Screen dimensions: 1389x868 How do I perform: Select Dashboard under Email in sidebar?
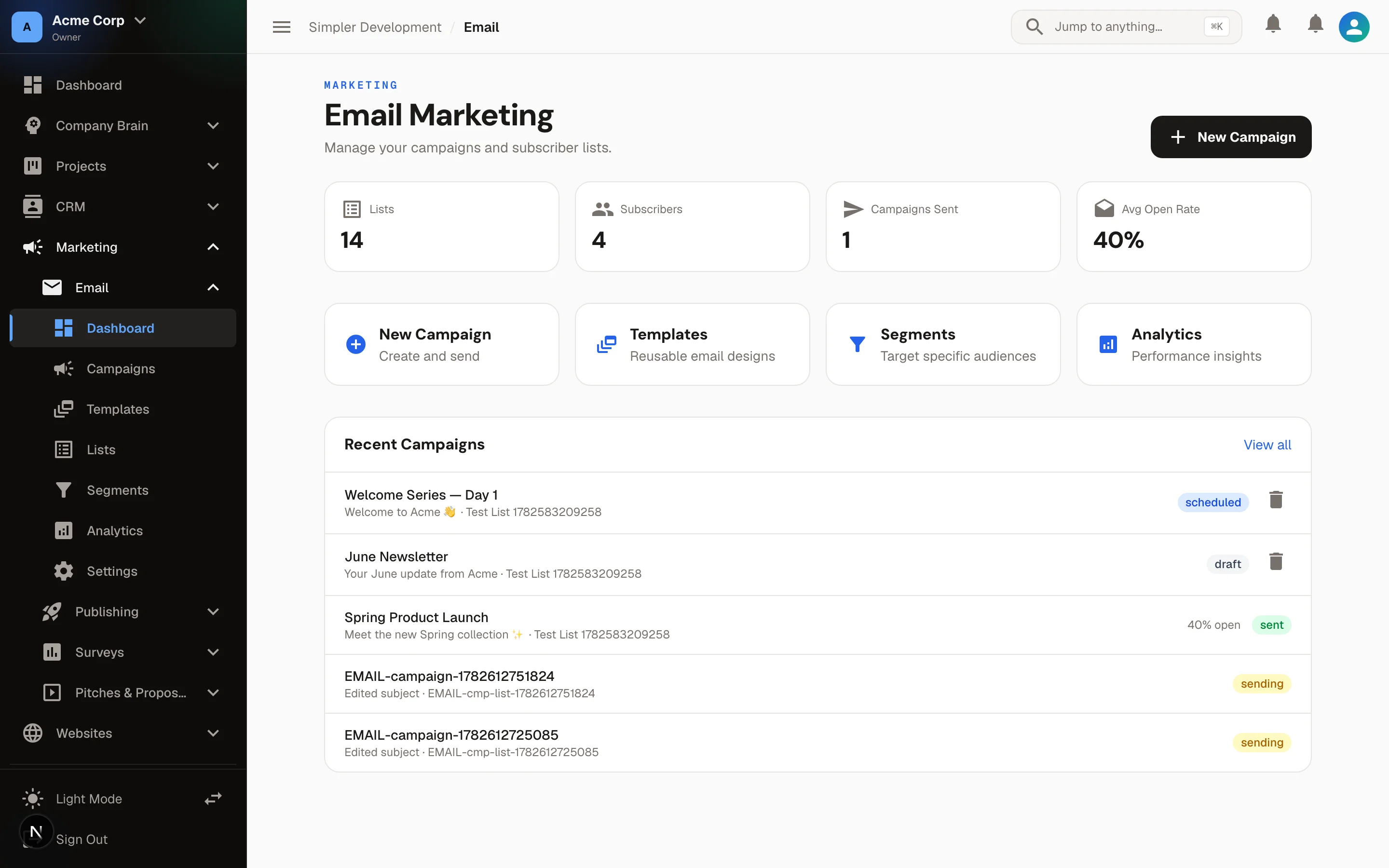[x=123, y=328]
